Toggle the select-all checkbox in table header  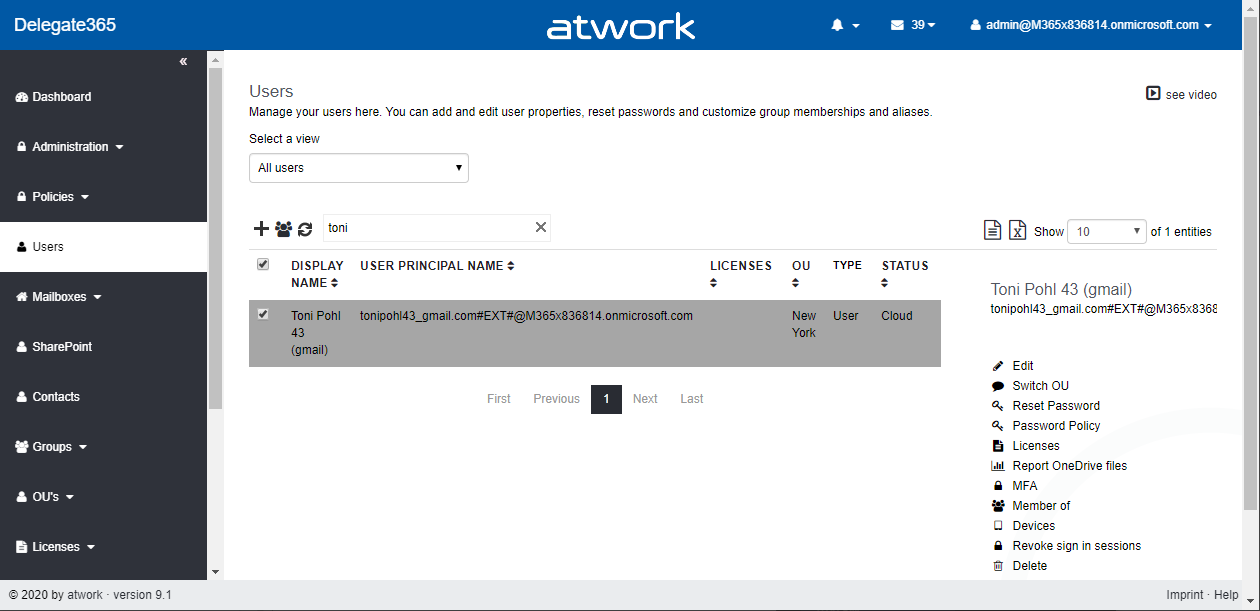click(x=263, y=264)
